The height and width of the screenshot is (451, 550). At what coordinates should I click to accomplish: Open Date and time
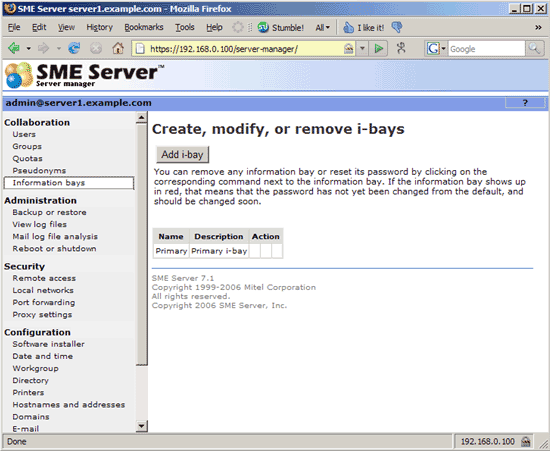point(43,356)
